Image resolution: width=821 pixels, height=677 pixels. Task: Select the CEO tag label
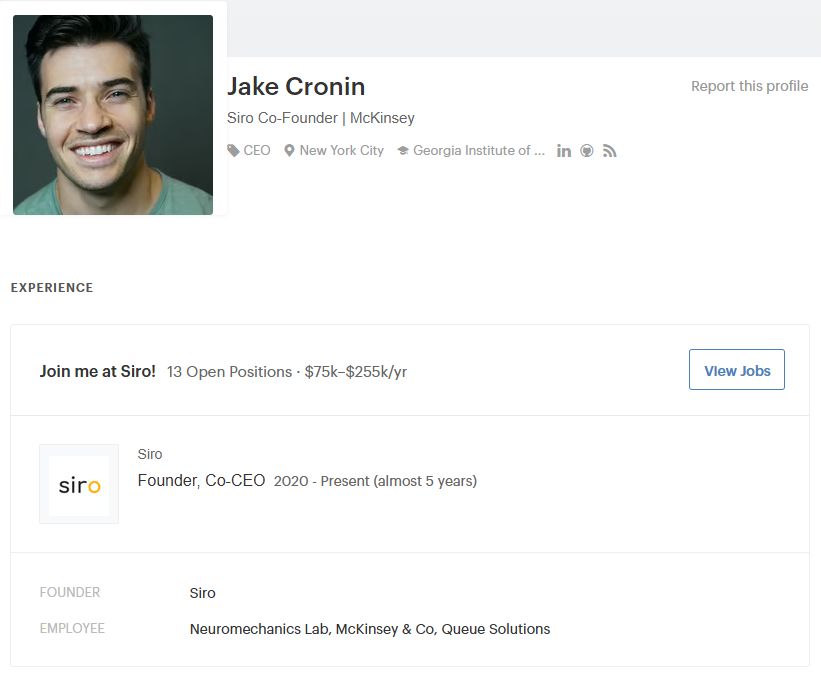pos(257,150)
